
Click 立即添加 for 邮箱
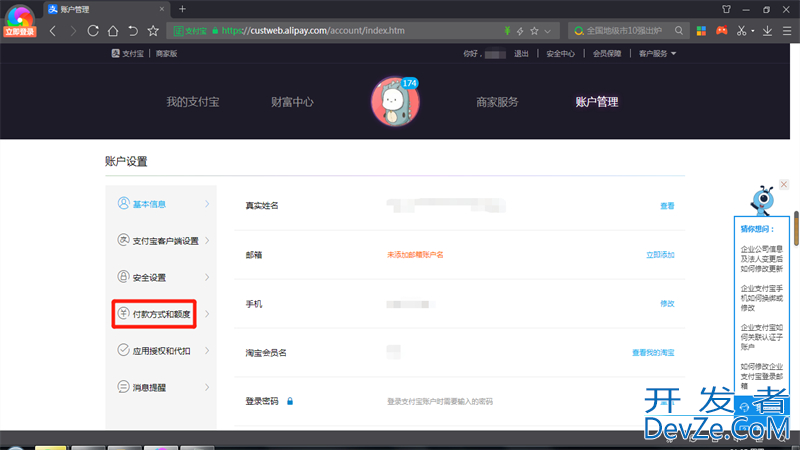pyautogui.click(x=660, y=255)
